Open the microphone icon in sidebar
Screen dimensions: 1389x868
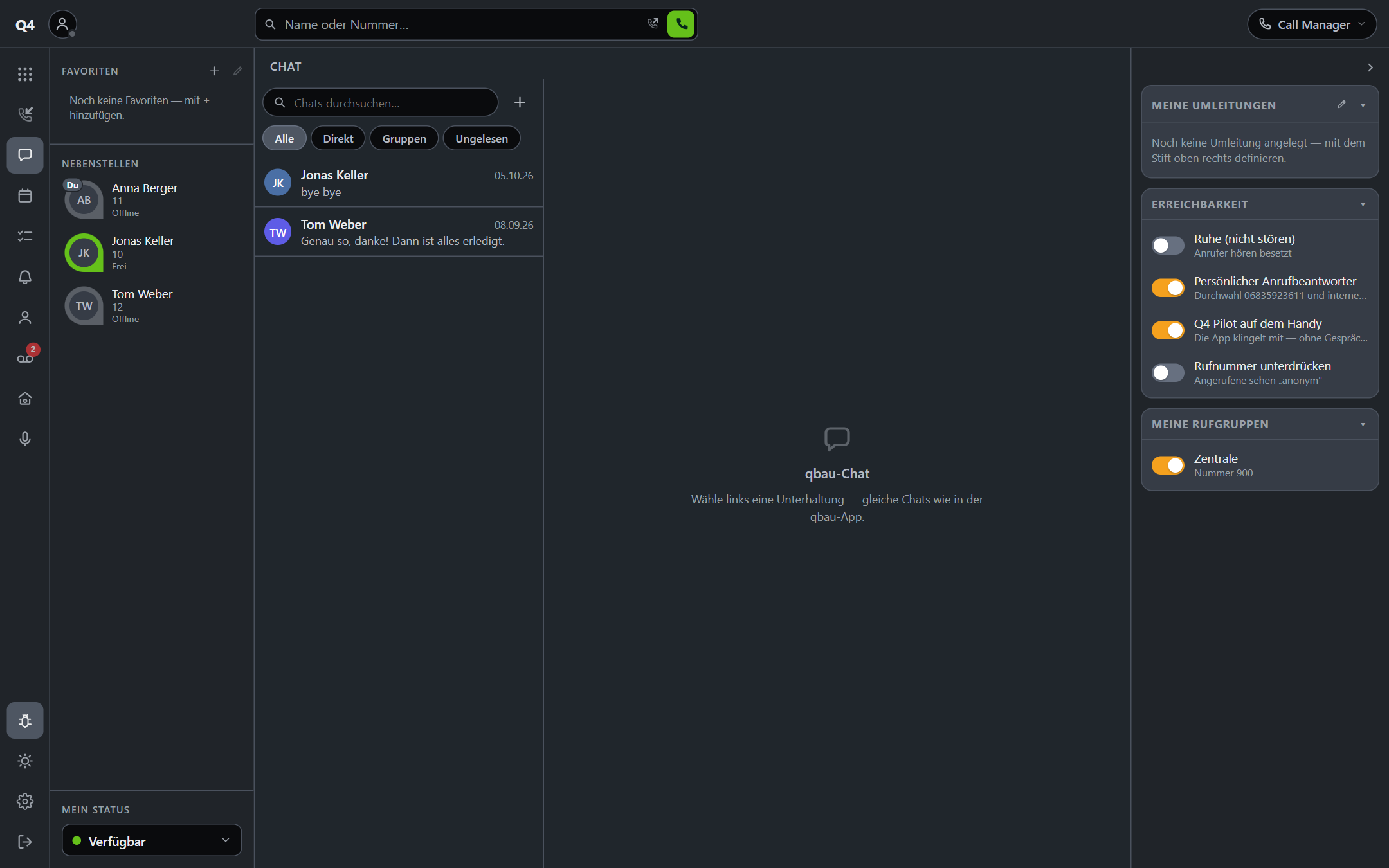25,439
